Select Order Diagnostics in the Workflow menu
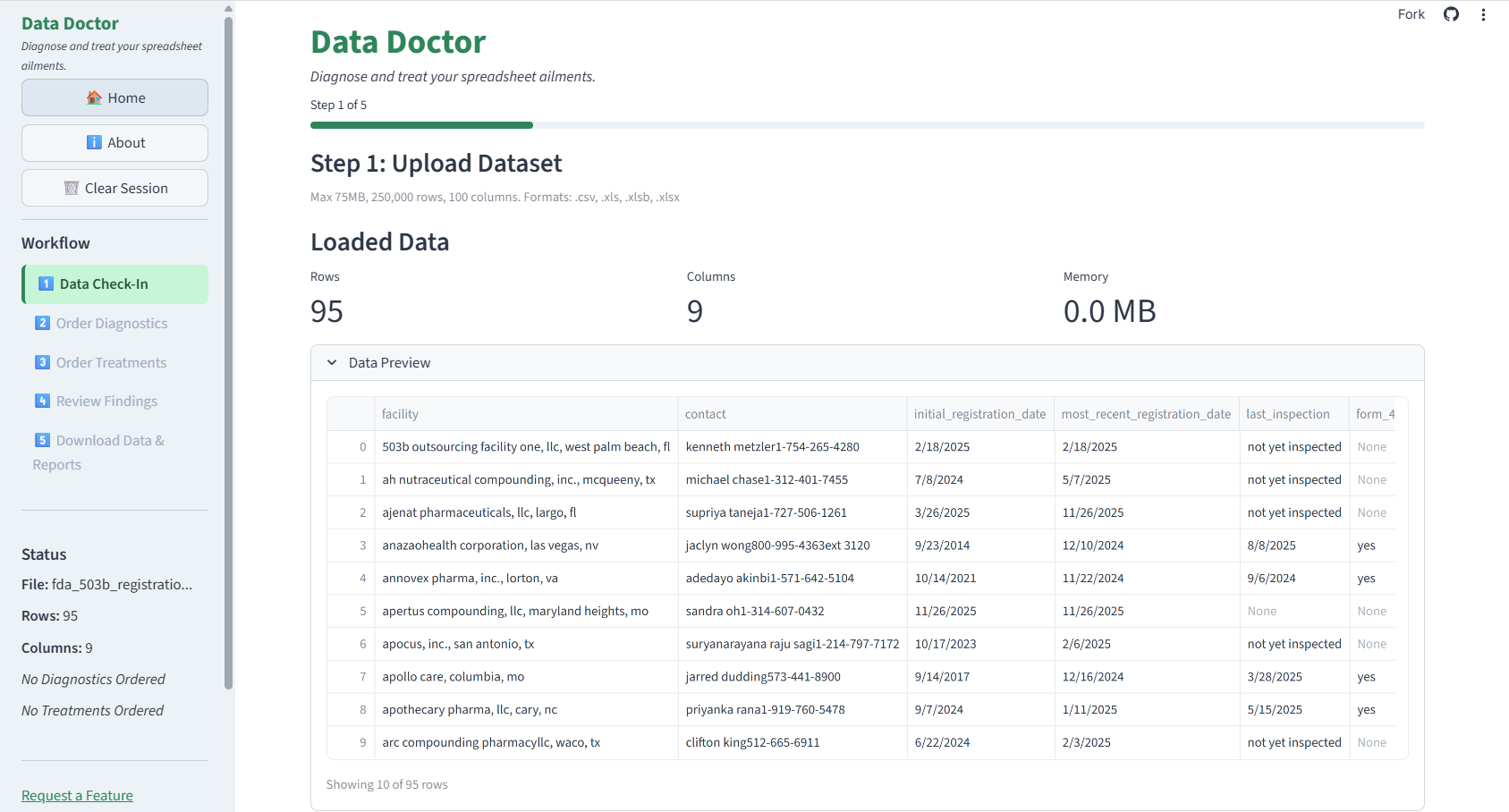Viewport: 1509px width, 812px height. pos(111,323)
